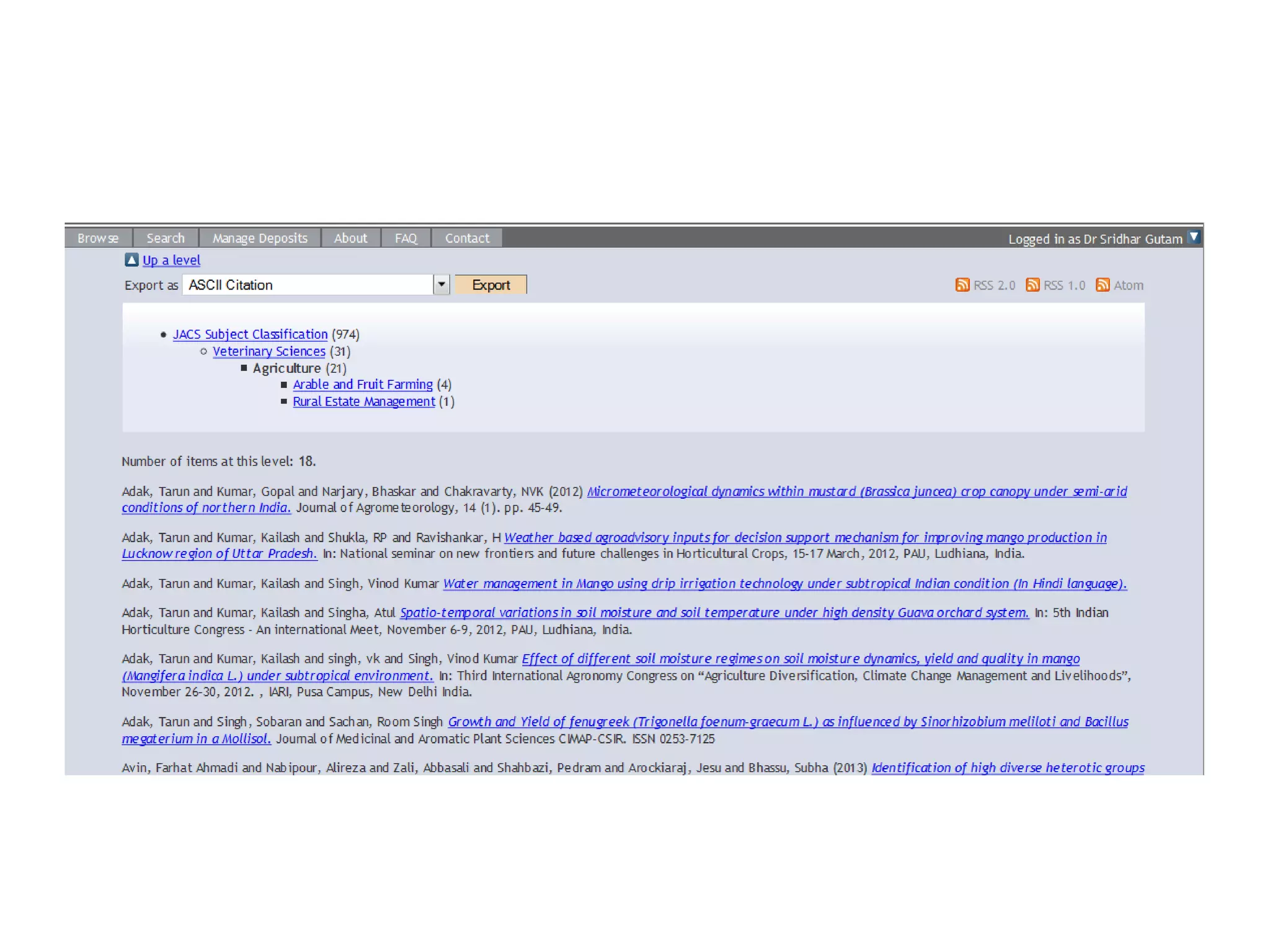
Task: Go to Manage Deposits
Action: tap(260, 238)
